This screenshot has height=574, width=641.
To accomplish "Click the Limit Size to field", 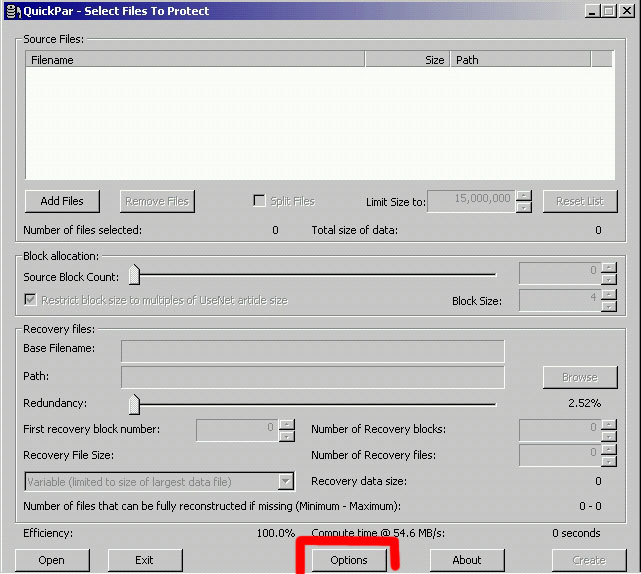I will pos(471,201).
